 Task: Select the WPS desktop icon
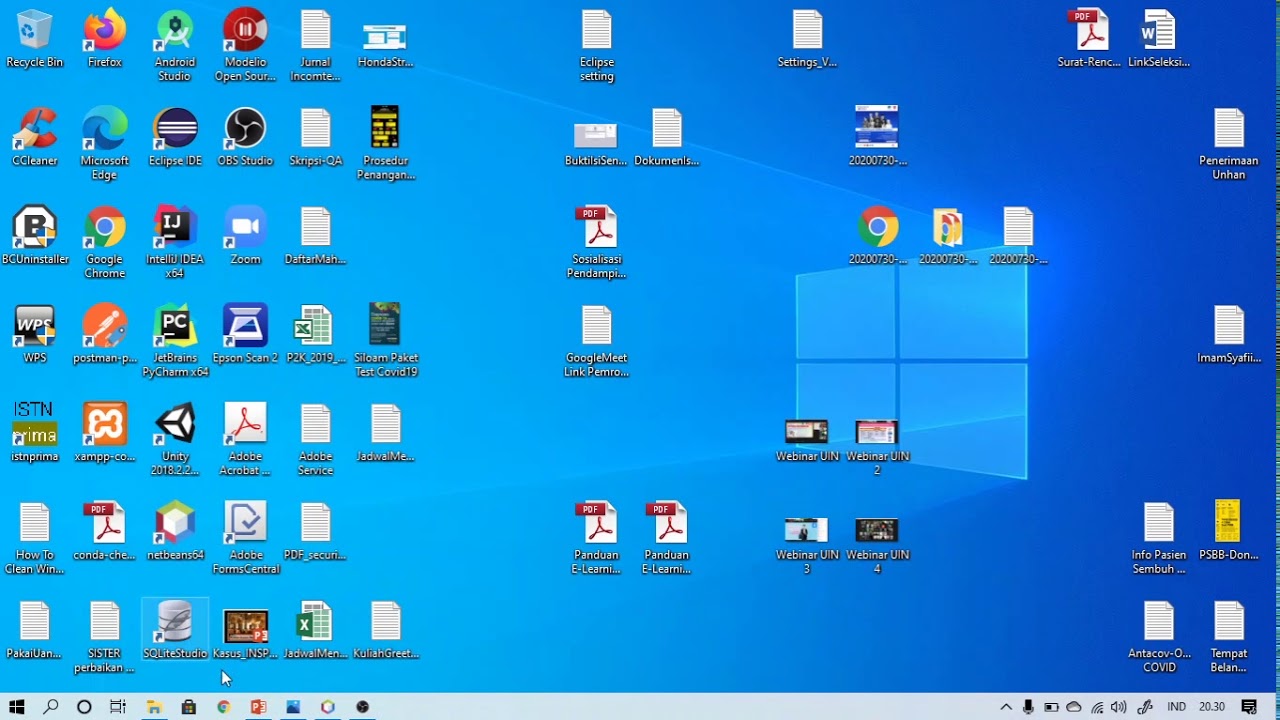(x=34, y=335)
